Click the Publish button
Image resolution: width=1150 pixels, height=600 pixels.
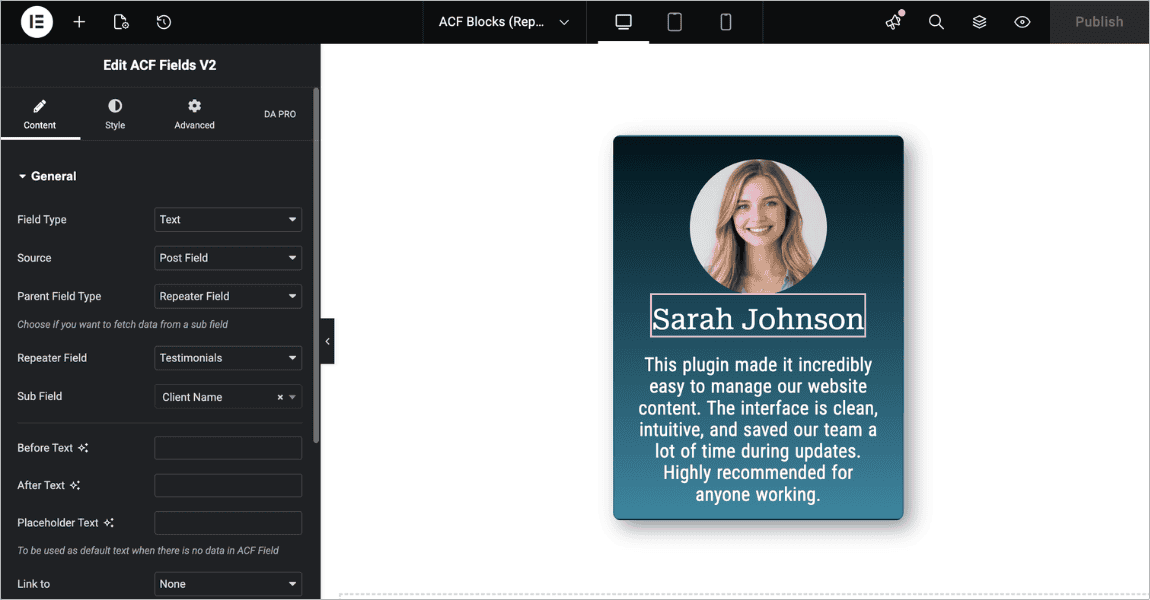(1099, 22)
